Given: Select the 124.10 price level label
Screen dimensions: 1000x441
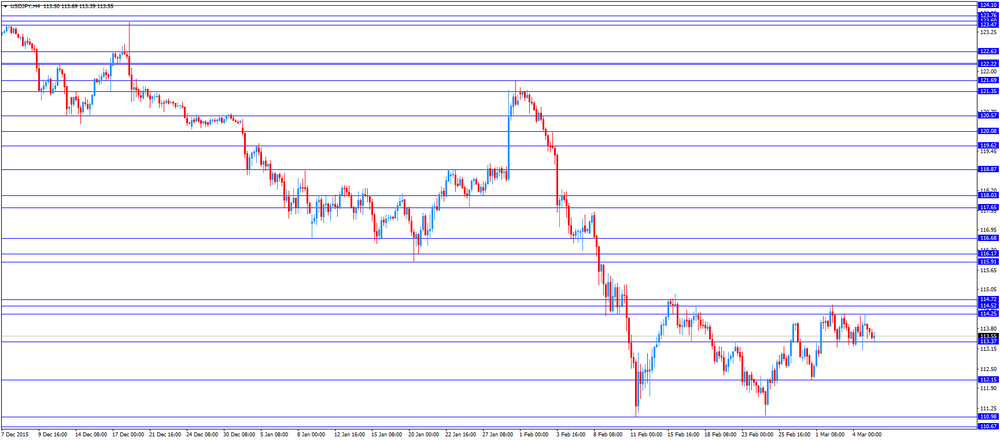Looking at the screenshot, I should tap(988, 4).
